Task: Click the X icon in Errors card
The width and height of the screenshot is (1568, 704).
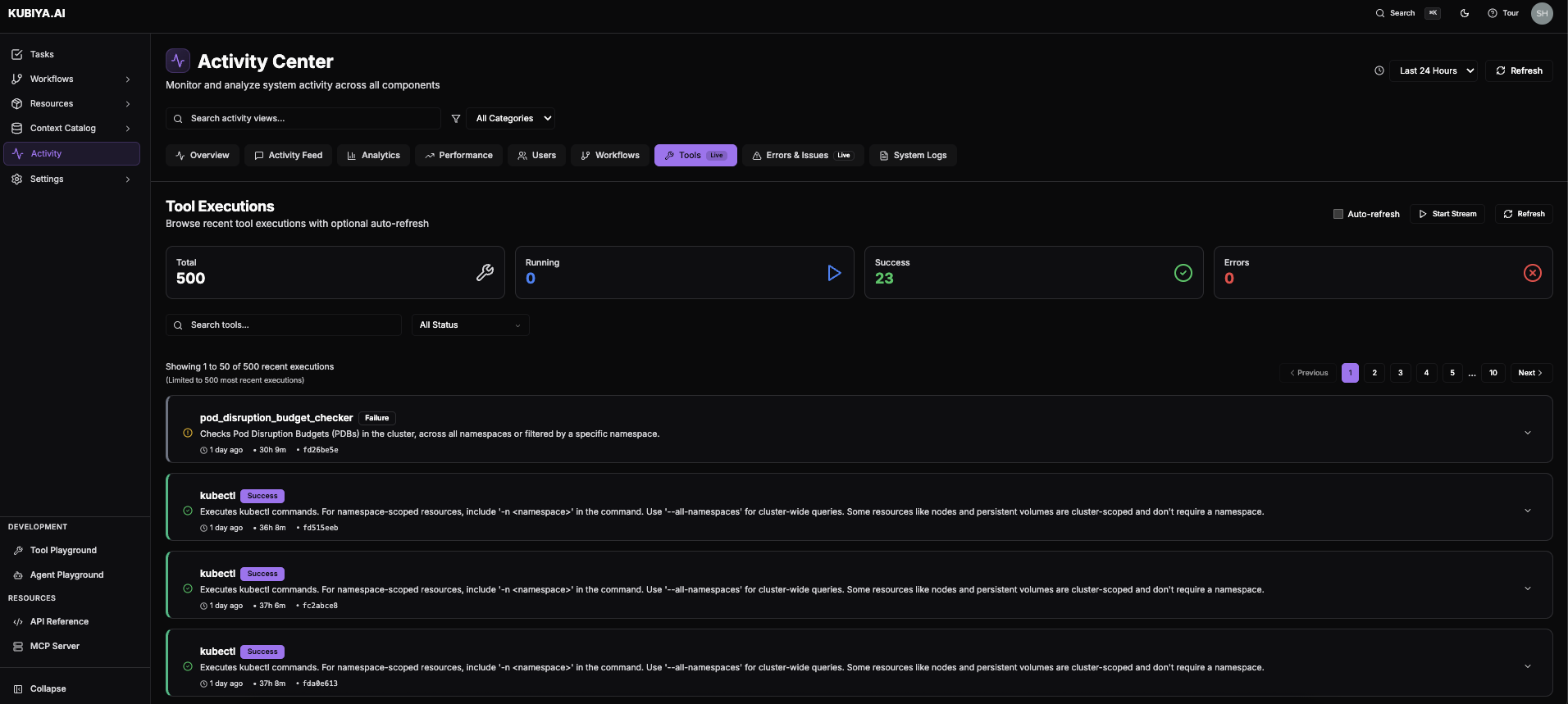Action: click(x=1533, y=273)
